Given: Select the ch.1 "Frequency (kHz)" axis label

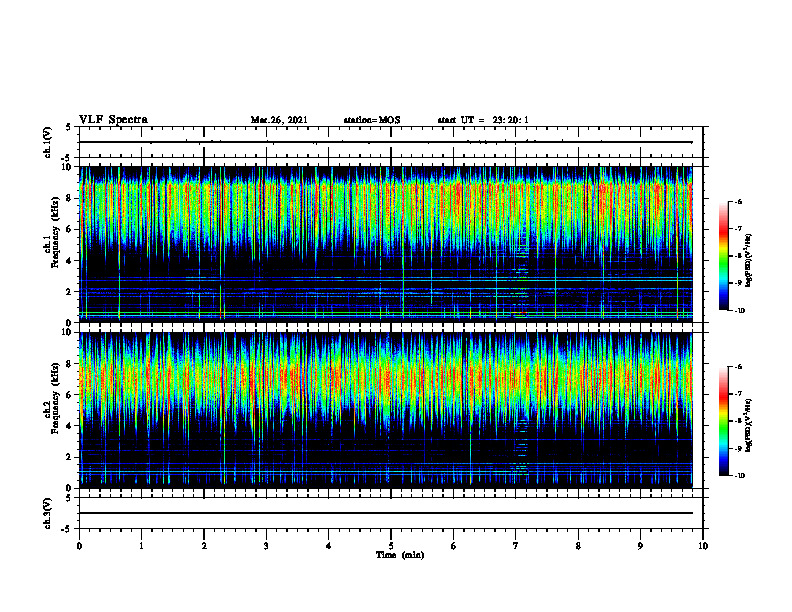Looking at the screenshot, I should point(55,232).
